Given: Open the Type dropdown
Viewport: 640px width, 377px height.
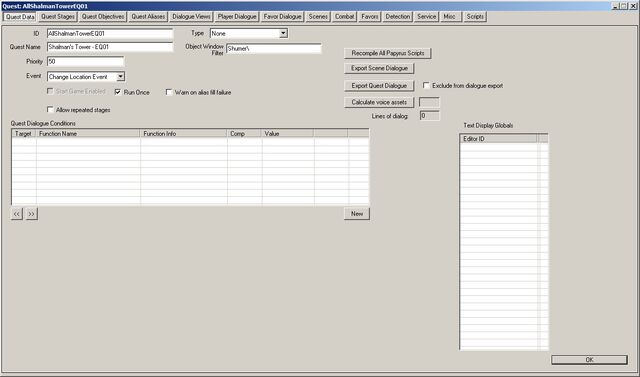Looking at the screenshot, I should click(283, 33).
